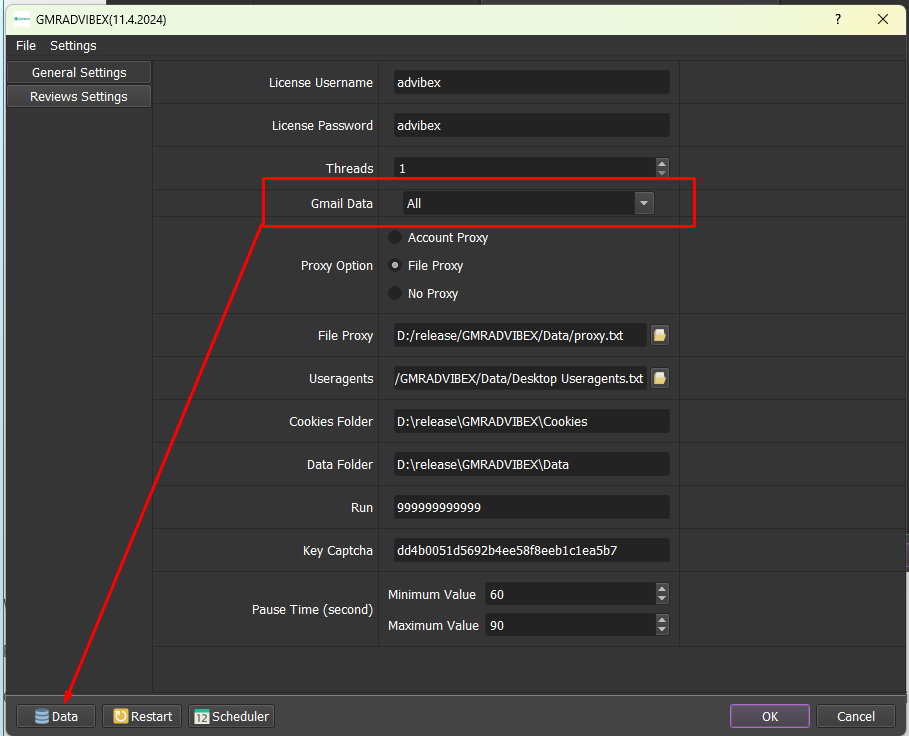
Task: Browse for the File Proxy path
Action: pos(660,336)
